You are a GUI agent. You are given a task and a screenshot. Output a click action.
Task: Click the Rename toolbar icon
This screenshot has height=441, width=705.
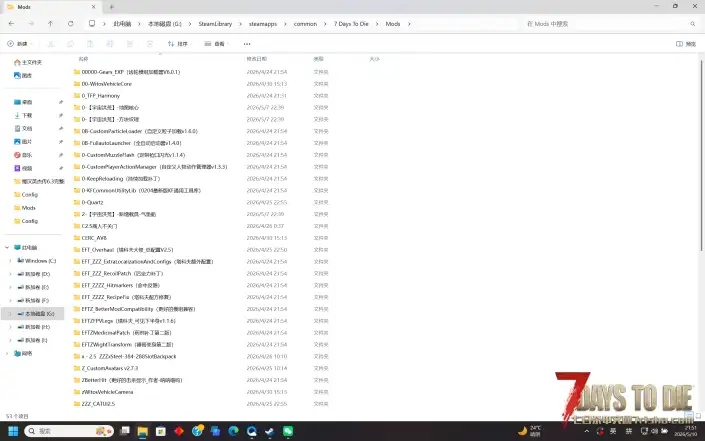click(x=110, y=44)
